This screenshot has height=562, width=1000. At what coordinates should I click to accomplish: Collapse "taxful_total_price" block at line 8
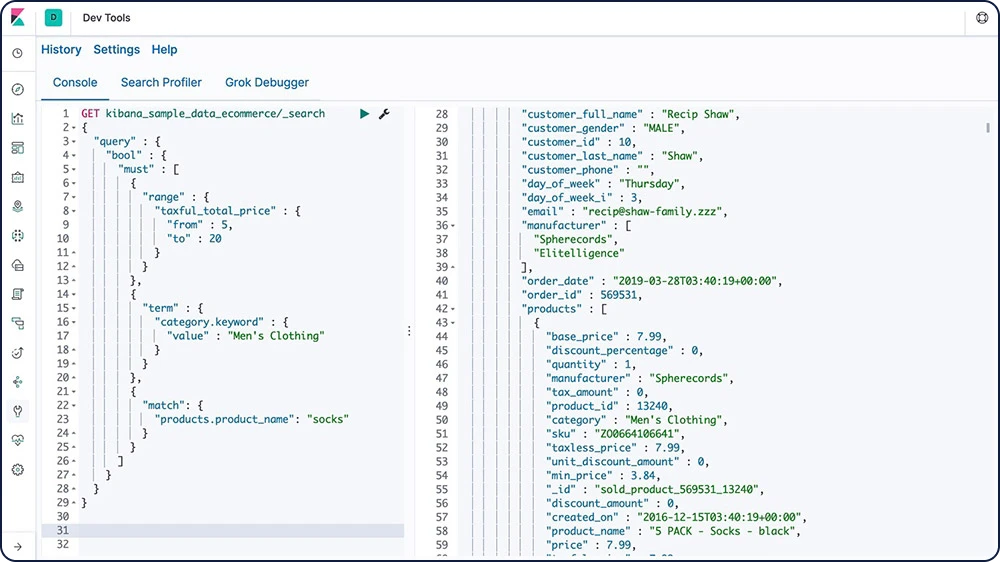(x=73, y=211)
